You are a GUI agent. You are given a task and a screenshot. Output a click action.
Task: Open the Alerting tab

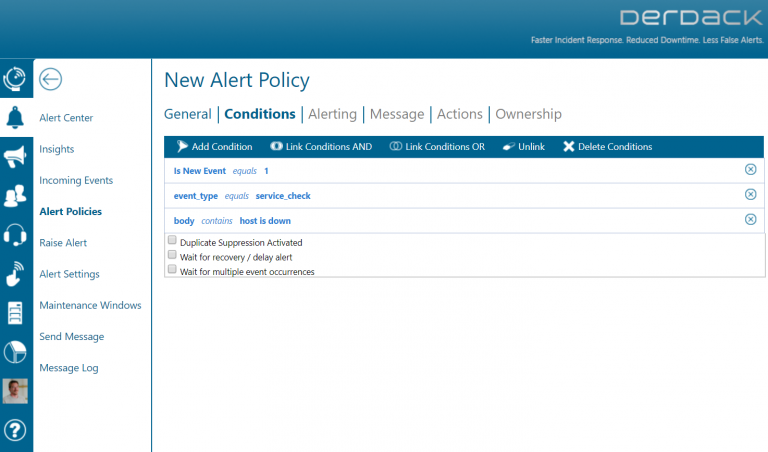tap(333, 114)
